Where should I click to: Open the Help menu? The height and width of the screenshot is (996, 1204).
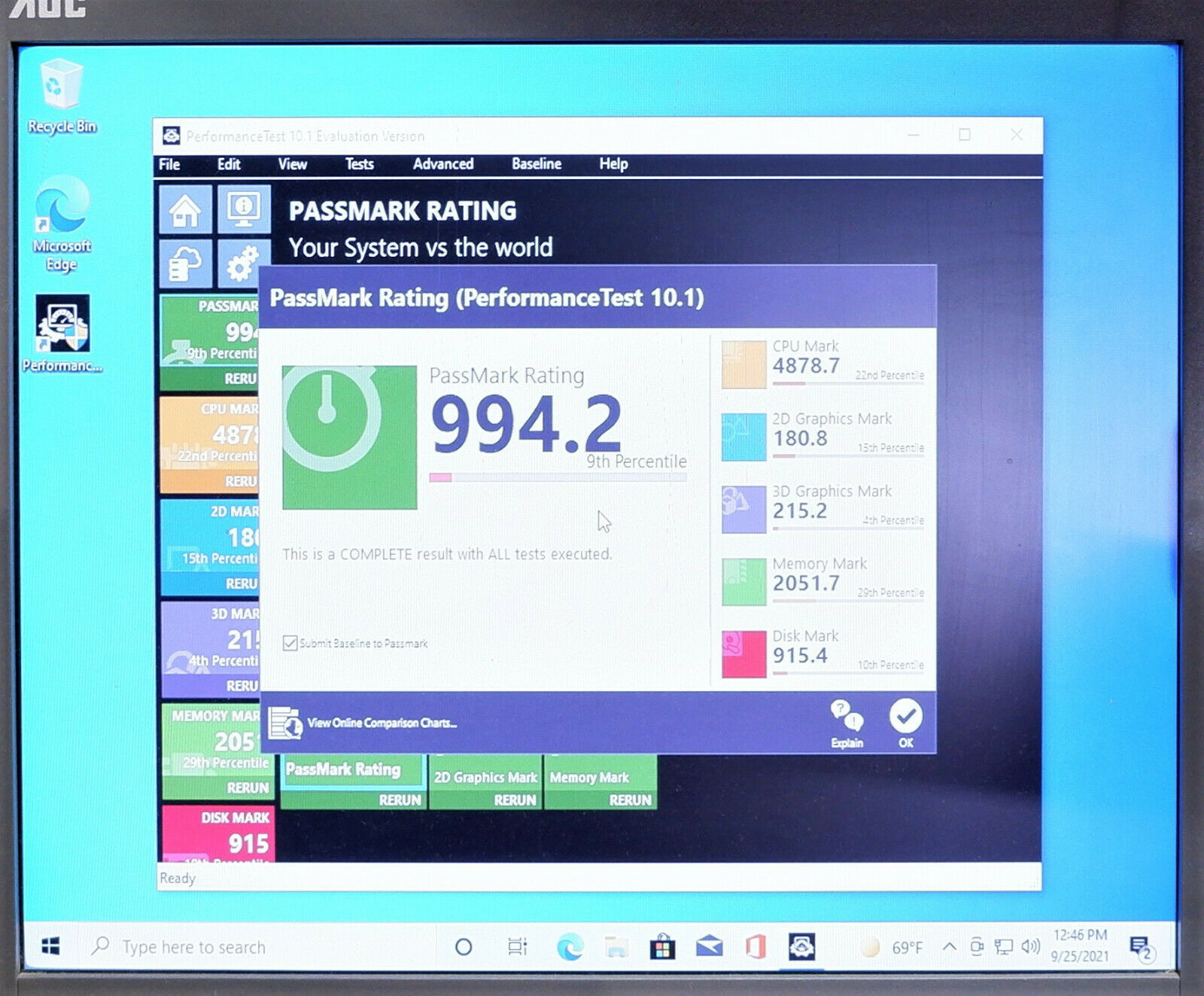coord(613,164)
